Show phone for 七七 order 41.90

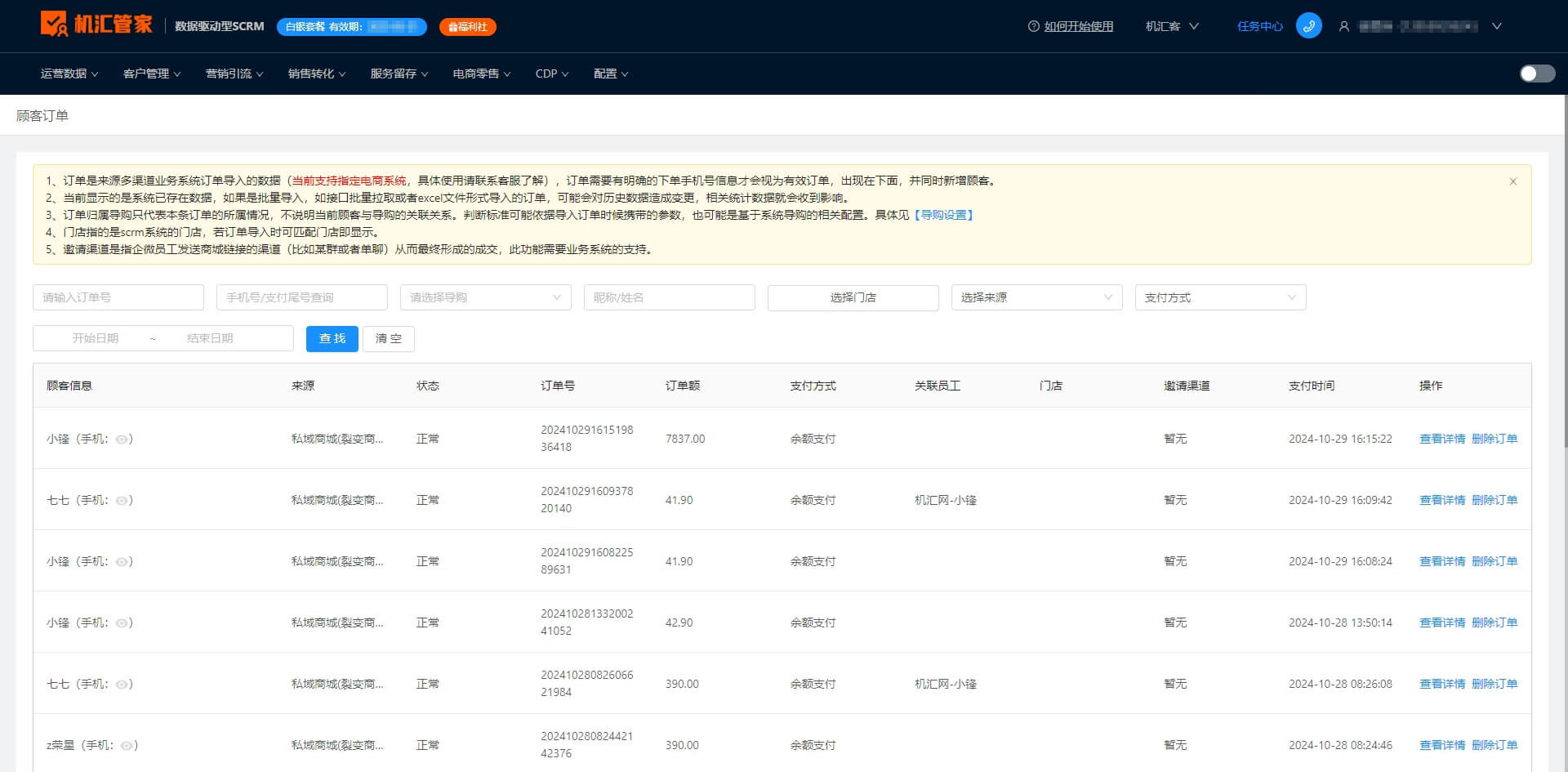pyautogui.click(x=122, y=501)
